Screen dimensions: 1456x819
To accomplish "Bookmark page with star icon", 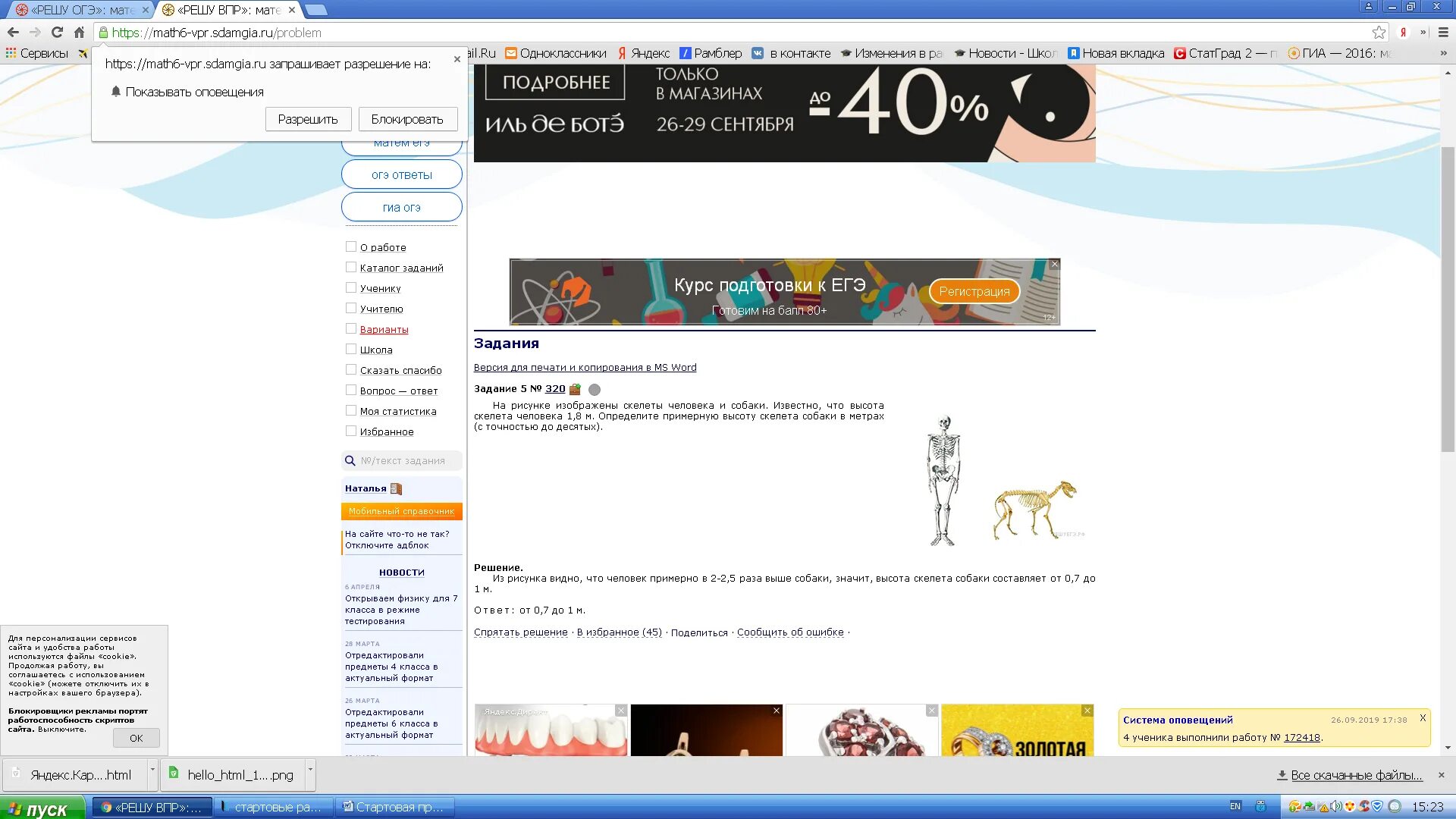I will click(x=1379, y=33).
